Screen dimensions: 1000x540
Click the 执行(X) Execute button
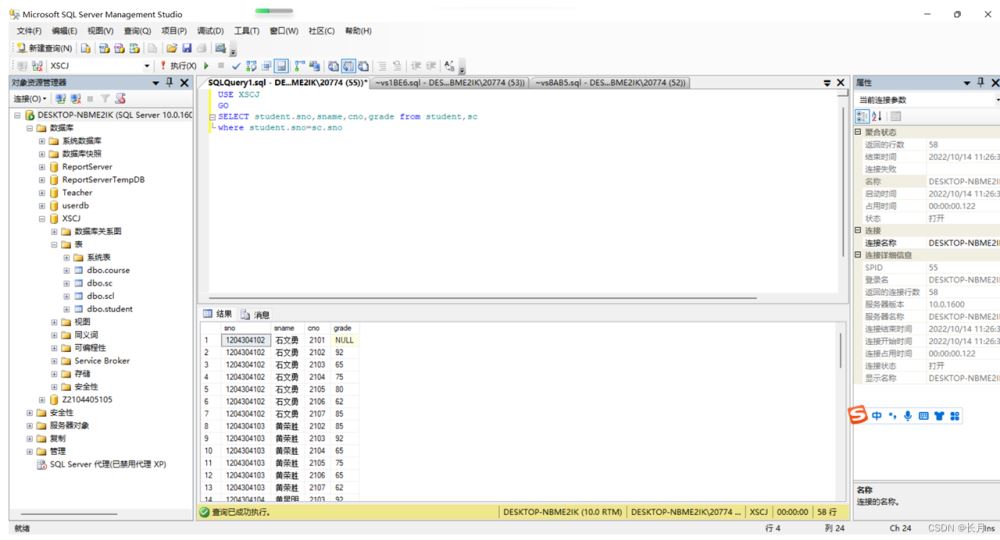coord(179,66)
